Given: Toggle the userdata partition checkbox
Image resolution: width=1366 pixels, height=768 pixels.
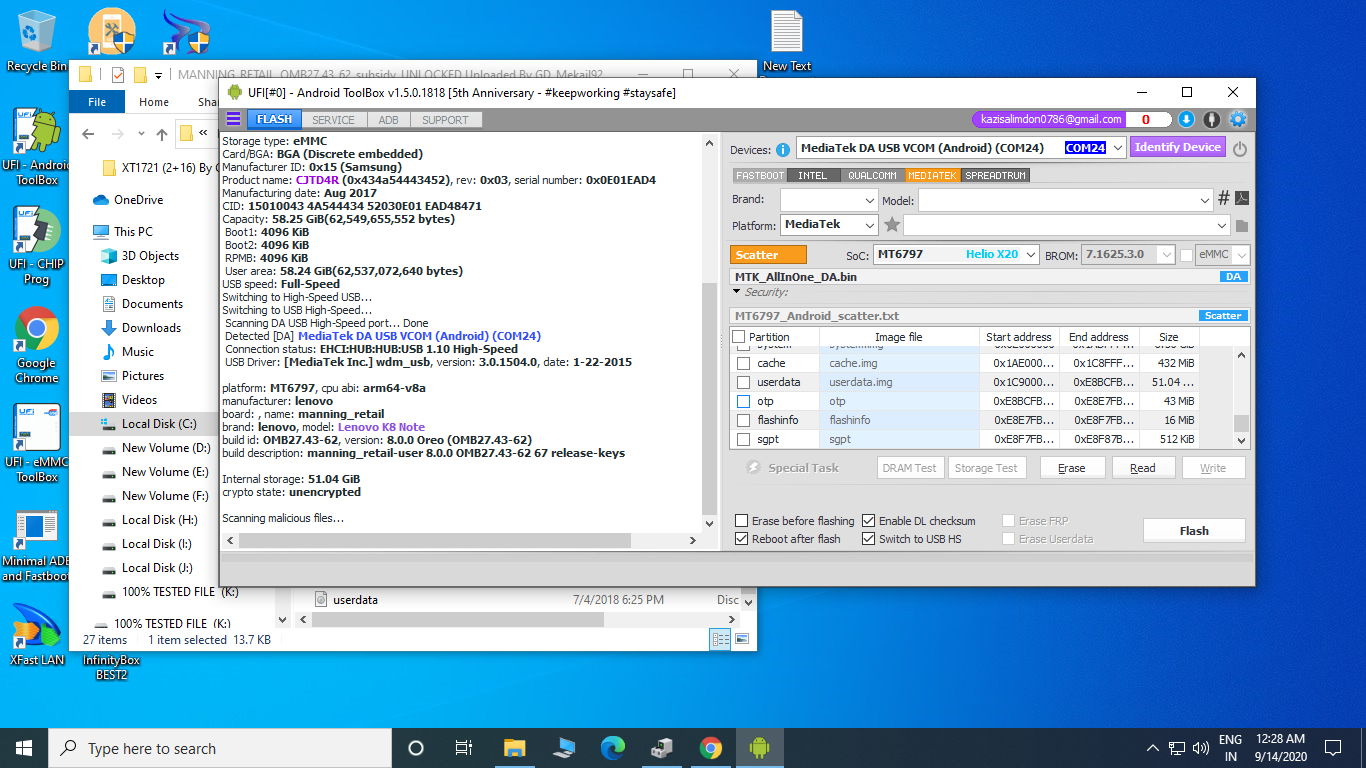Looking at the screenshot, I should coord(743,382).
